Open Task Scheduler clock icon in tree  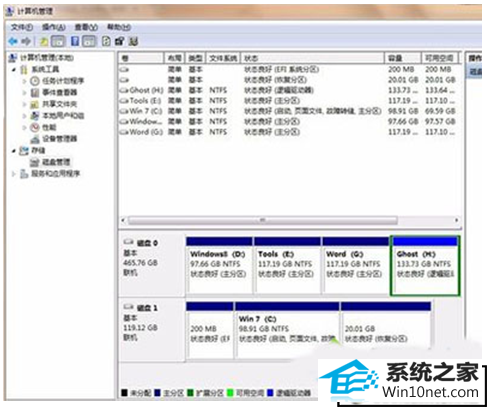point(35,81)
